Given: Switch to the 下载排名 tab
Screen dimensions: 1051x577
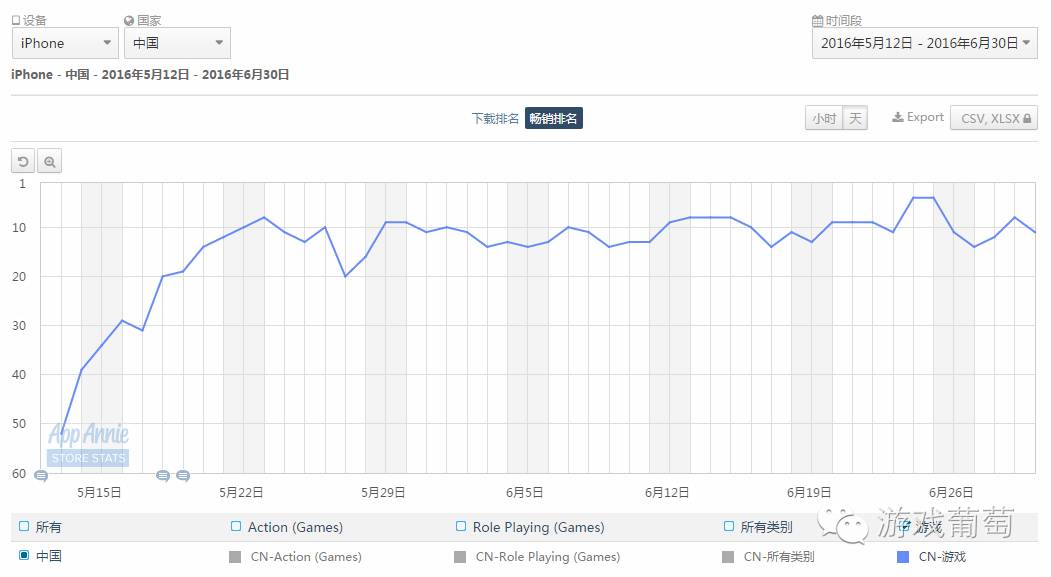Looking at the screenshot, I should pos(495,118).
